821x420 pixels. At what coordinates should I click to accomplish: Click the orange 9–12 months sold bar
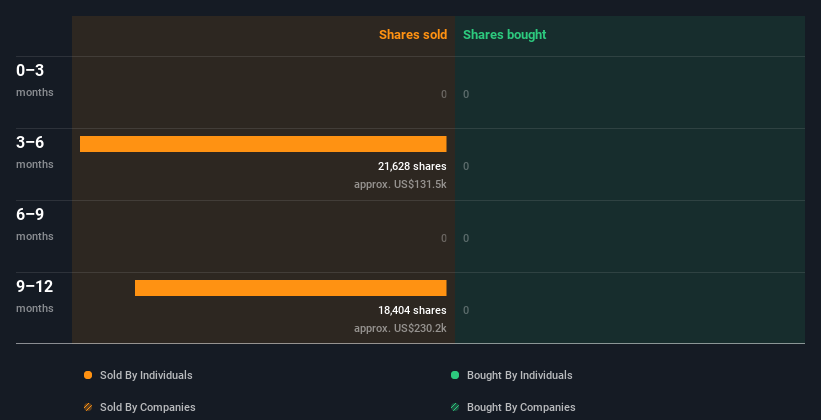290,288
